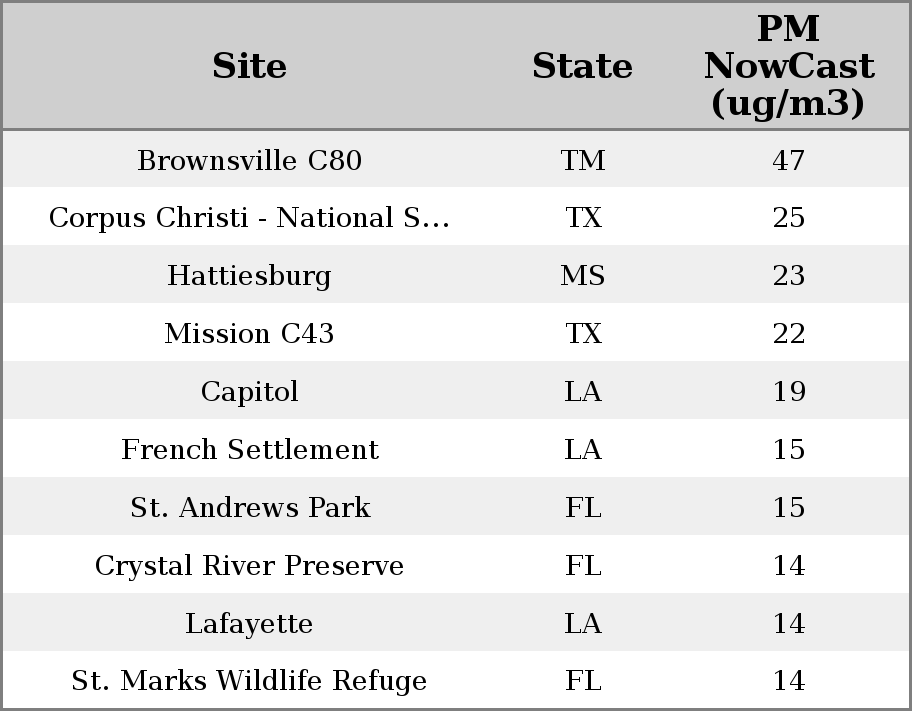The height and width of the screenshot is (711, 912).
Task: Click the MS state cell
Action: [x=582, y=276]
